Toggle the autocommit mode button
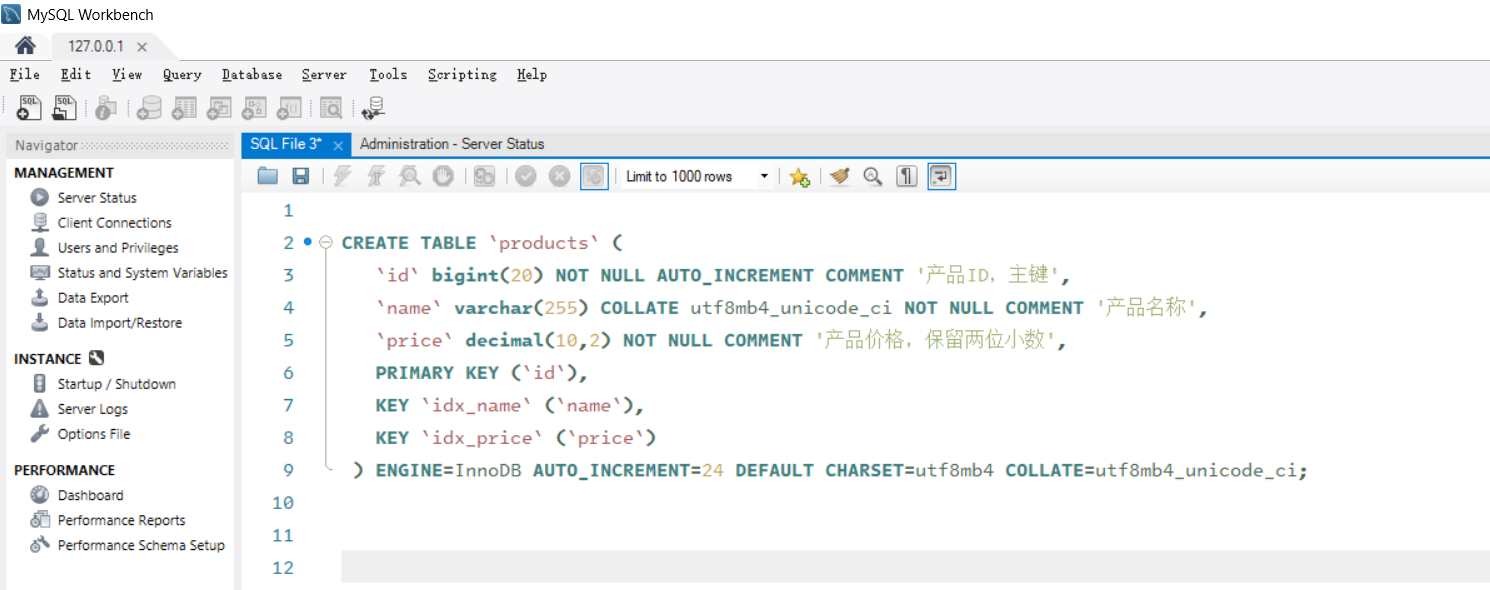 594,176
